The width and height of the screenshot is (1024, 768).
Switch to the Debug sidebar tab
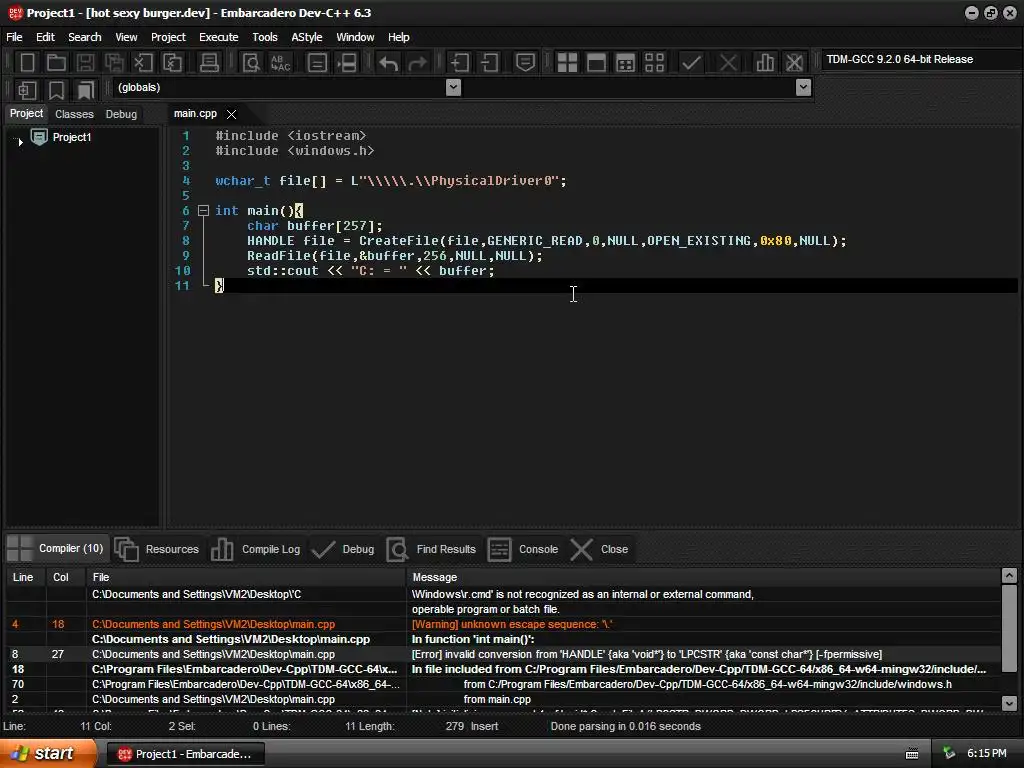click(x=121, y=114)
